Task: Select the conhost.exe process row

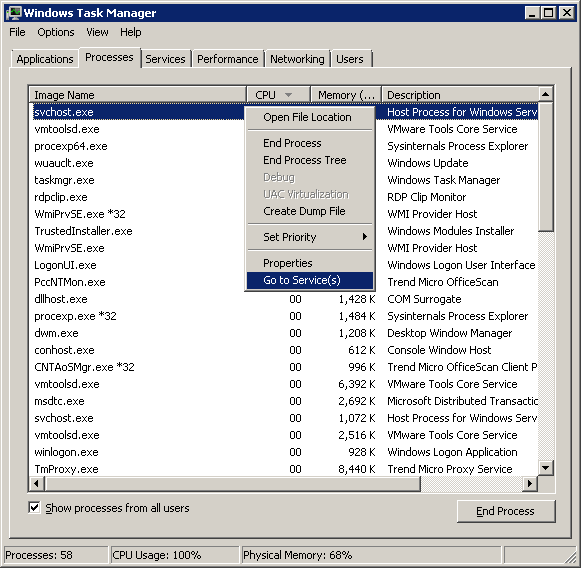Action: coord(283,350)
